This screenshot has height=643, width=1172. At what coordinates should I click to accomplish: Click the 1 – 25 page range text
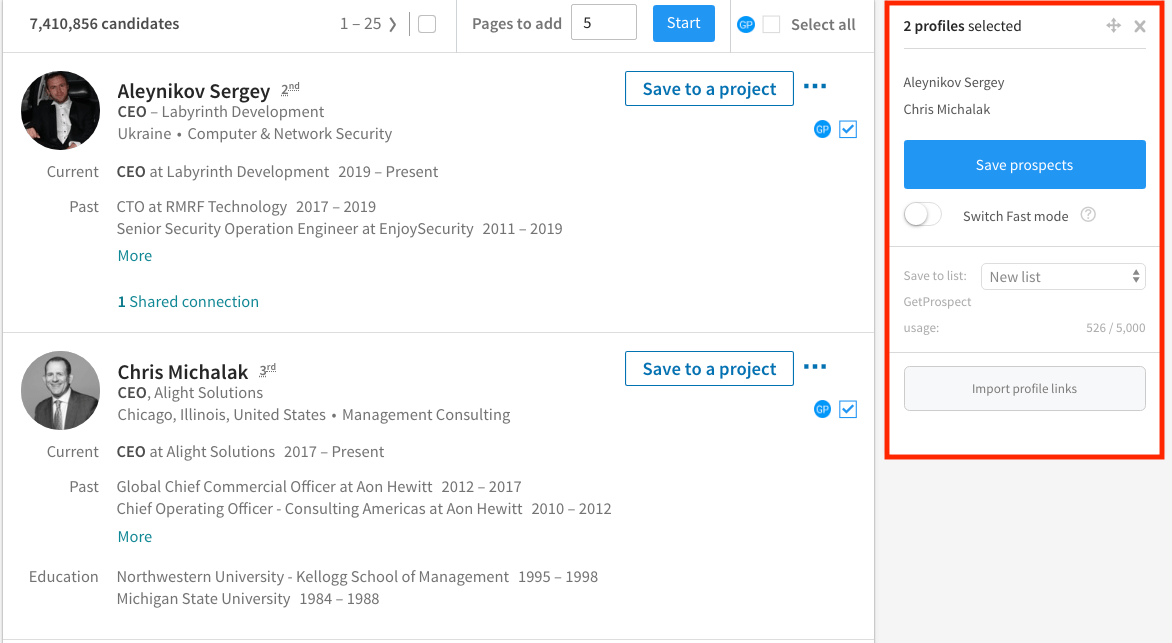pos(360,24)
